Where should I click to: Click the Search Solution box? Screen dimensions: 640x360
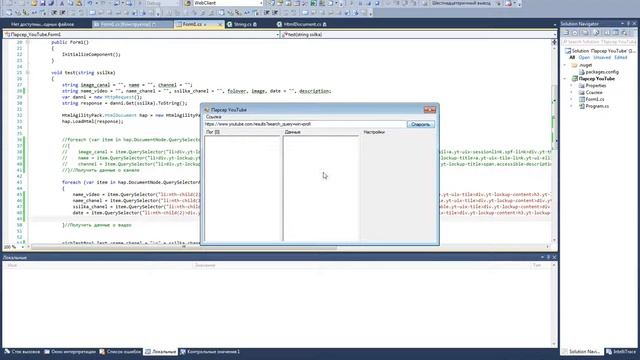click(x=598, y=42)
